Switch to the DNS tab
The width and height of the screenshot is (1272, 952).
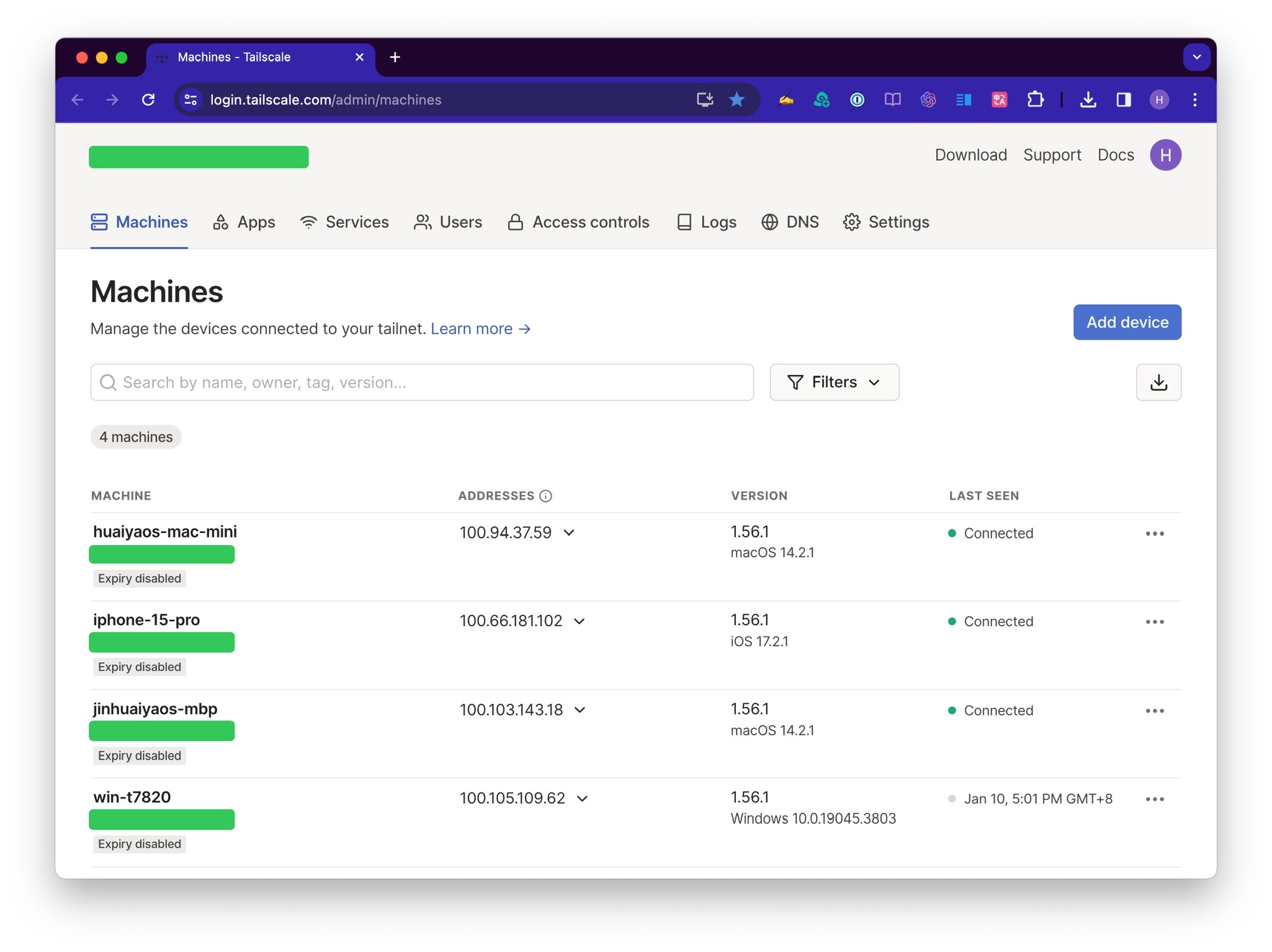[x=790, y=222]
